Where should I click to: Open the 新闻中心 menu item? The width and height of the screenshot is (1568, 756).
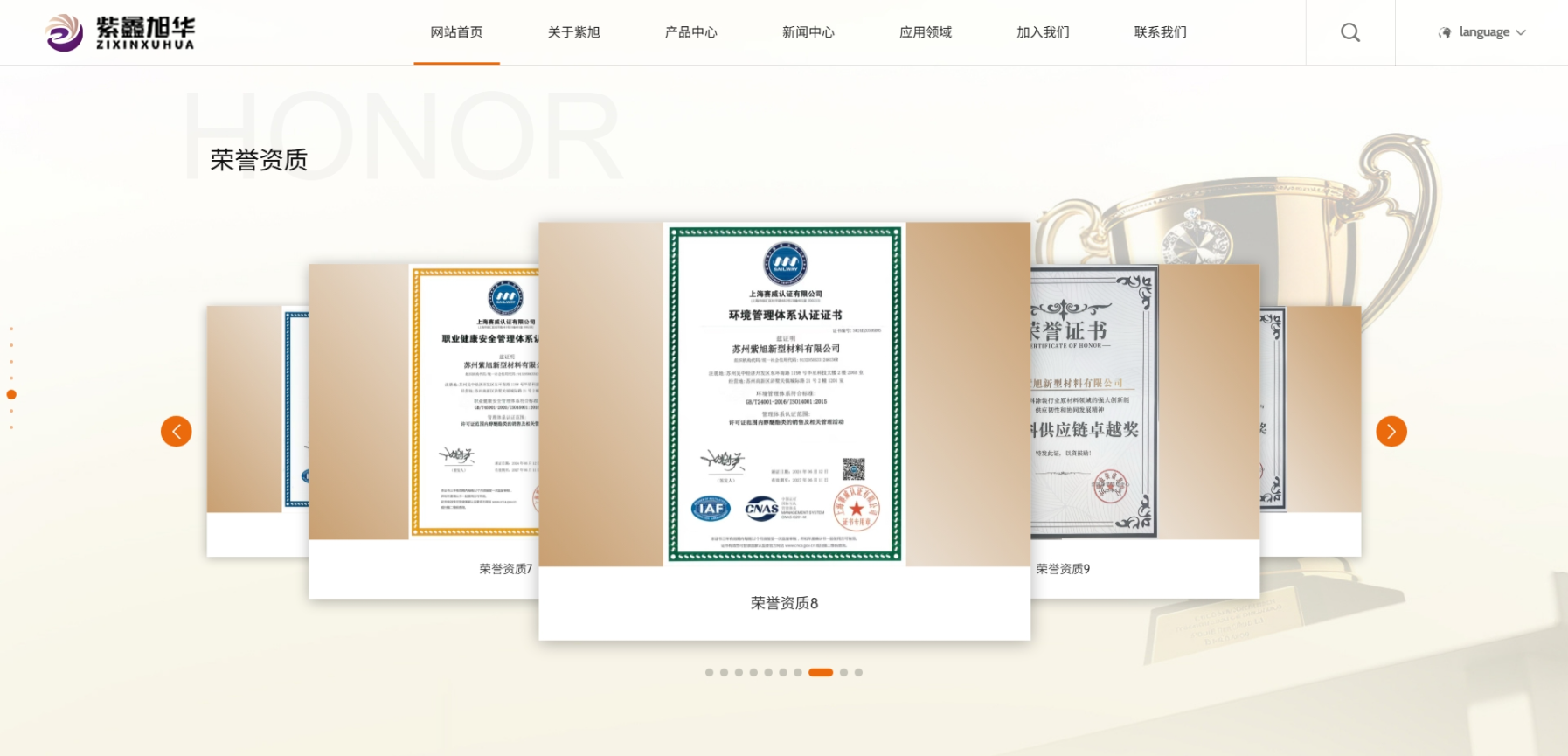pyautogui.click(x=808, y=32)
